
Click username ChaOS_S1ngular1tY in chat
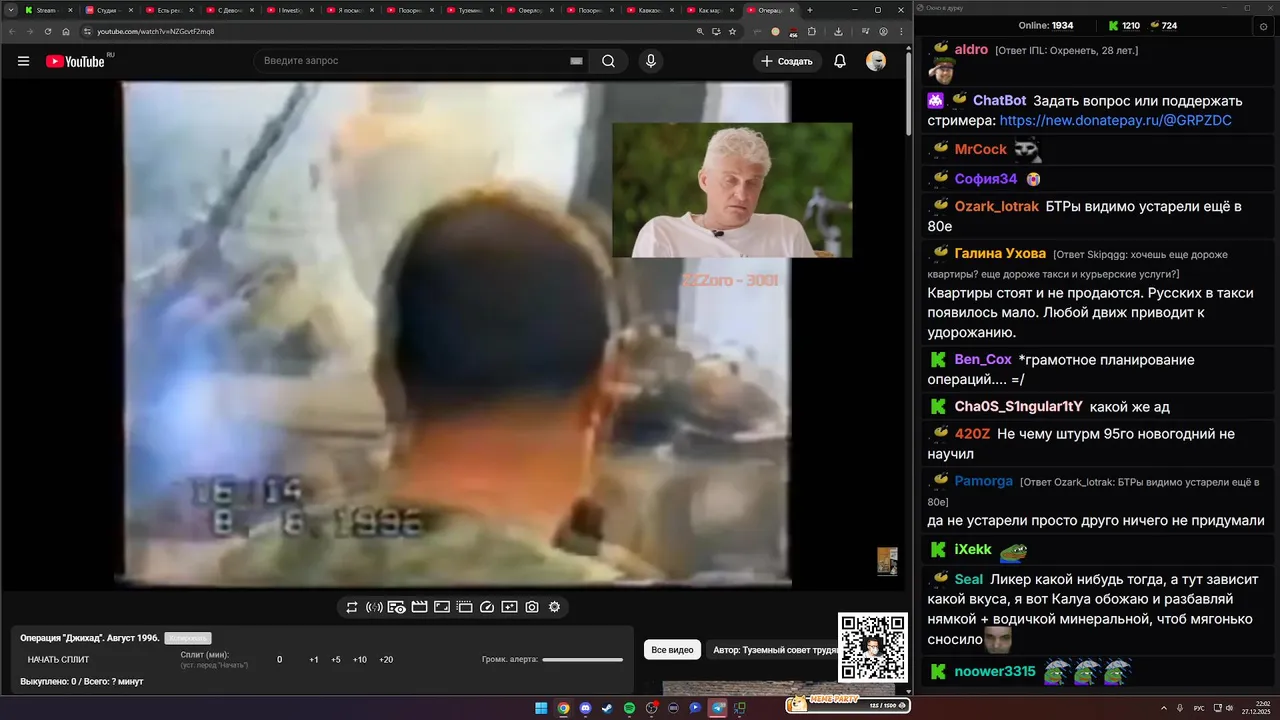tap(1019, 406)
